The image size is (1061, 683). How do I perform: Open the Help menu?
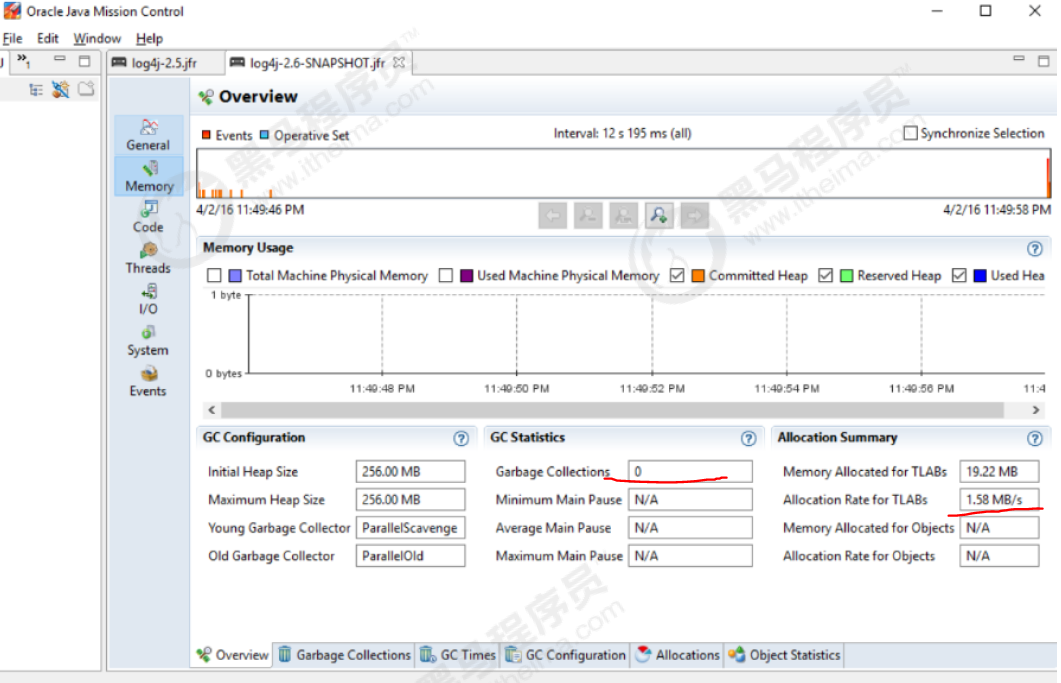[150, 39]
